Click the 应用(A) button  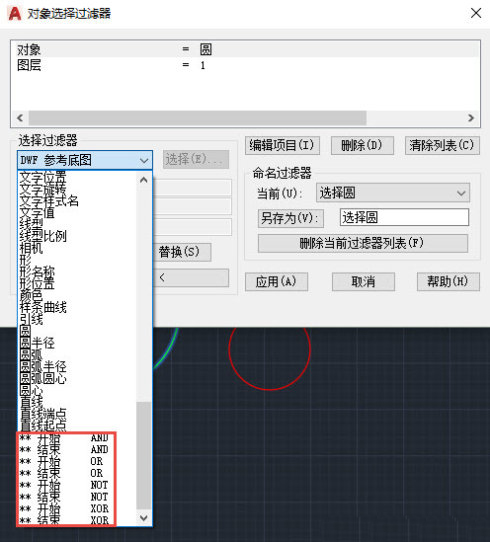(x=276, y=282)
